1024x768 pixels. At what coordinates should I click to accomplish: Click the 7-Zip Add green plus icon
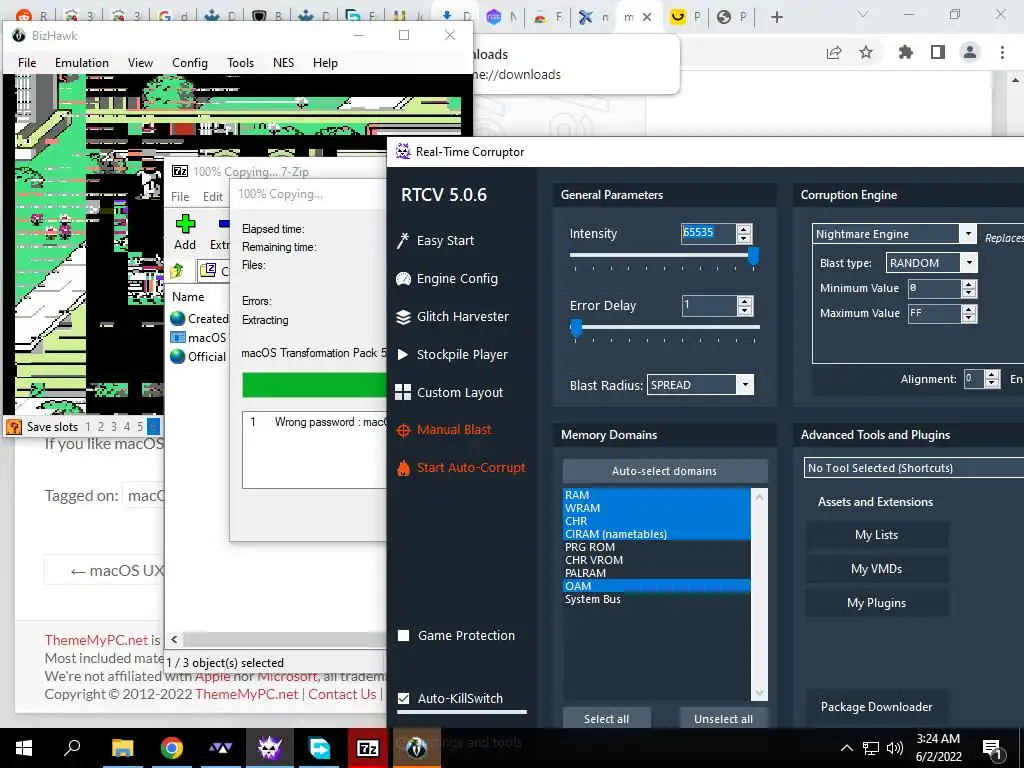pos(185,224)
